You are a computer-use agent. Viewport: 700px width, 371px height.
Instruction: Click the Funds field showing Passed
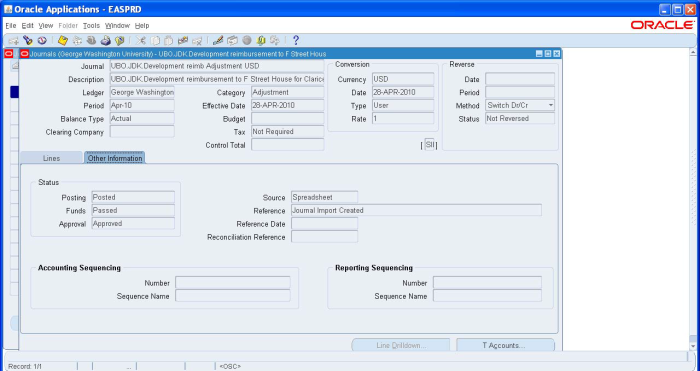click(133, 210)
